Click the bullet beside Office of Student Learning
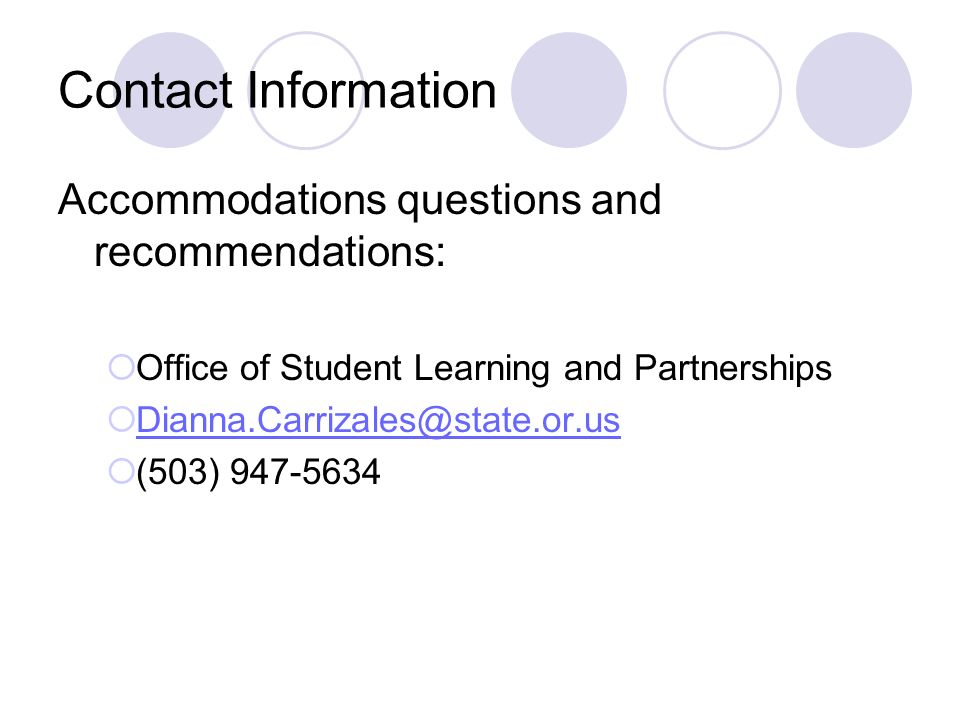Viewport: 960px width, 720px height. tap(121, 367)
